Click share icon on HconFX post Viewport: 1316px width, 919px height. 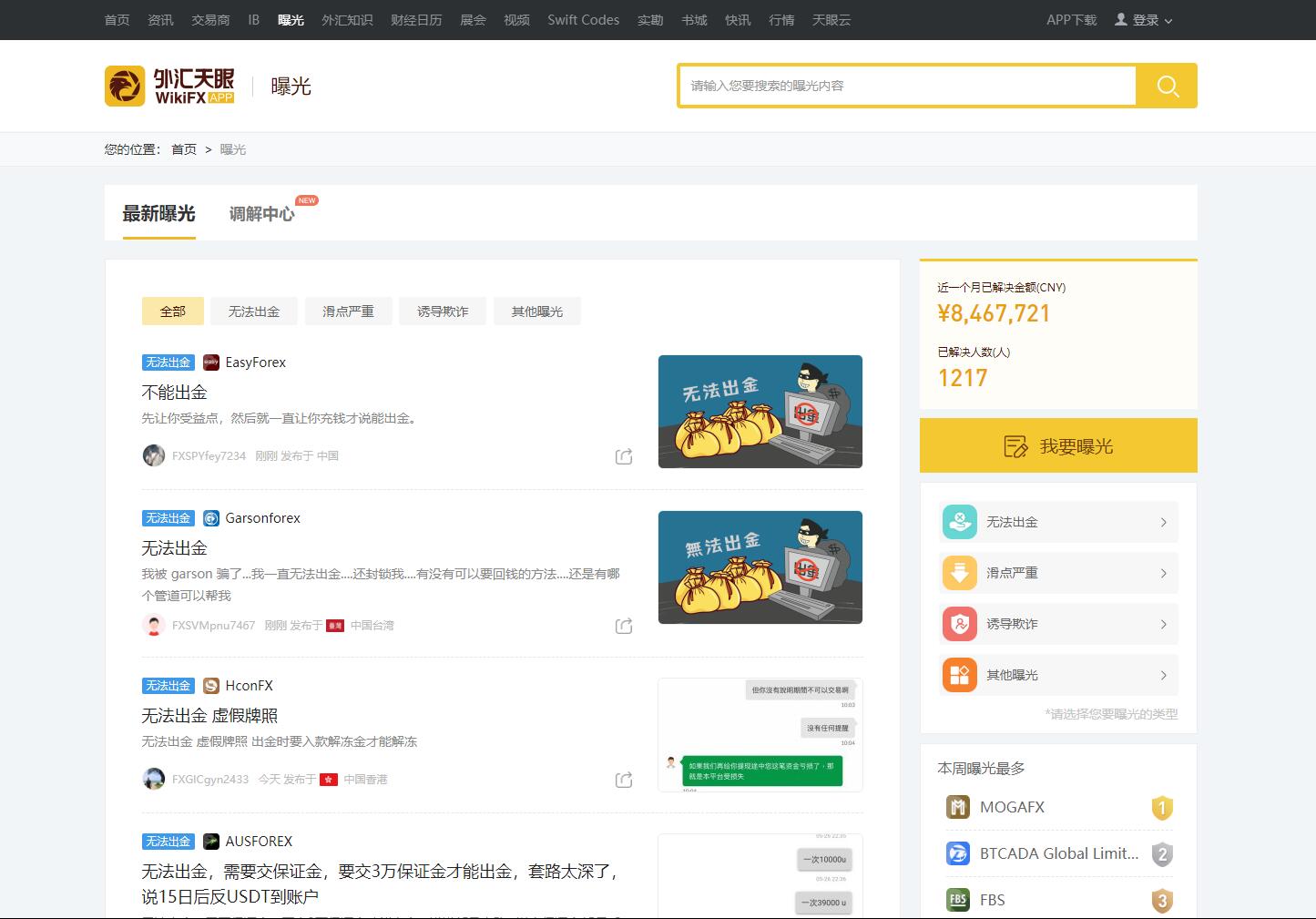pos(624,780)
